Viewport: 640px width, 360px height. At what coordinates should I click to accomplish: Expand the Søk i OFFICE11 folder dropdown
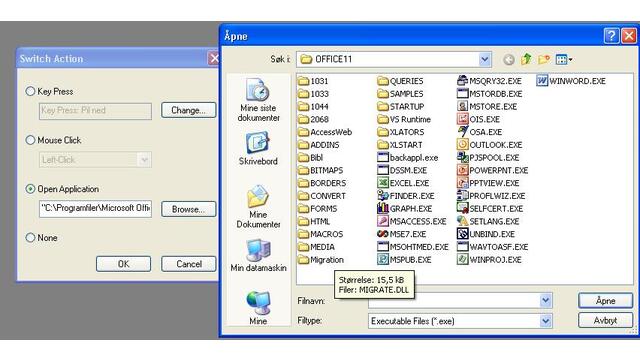[484, 60]
